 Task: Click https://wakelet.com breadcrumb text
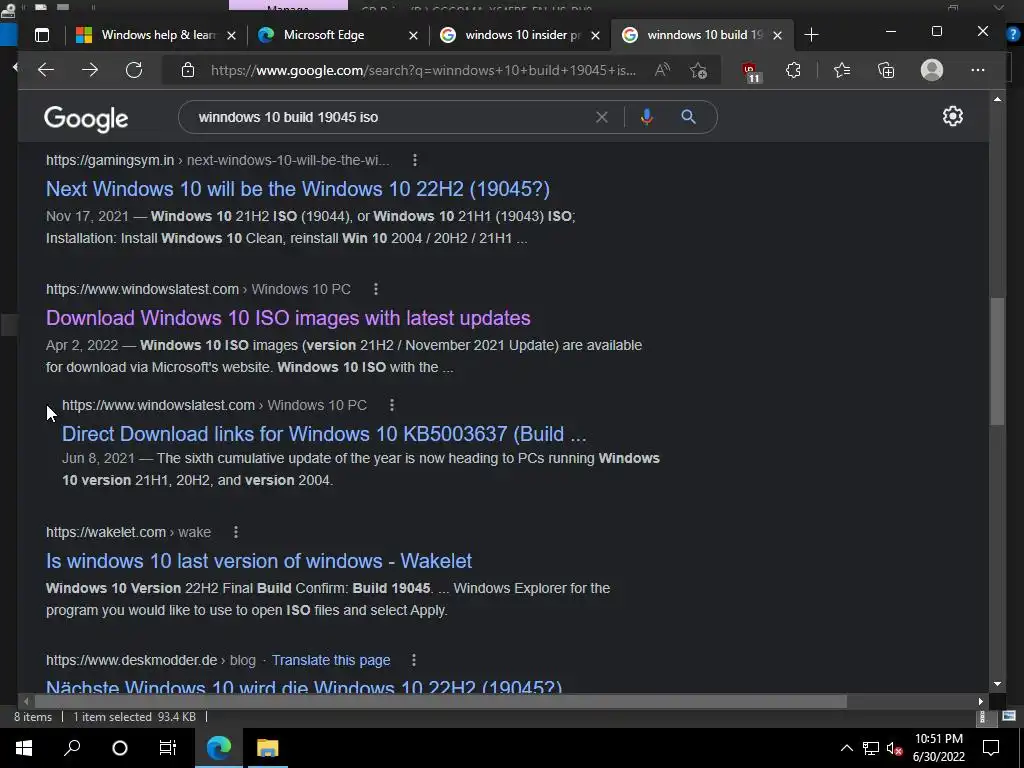[106, 532]
